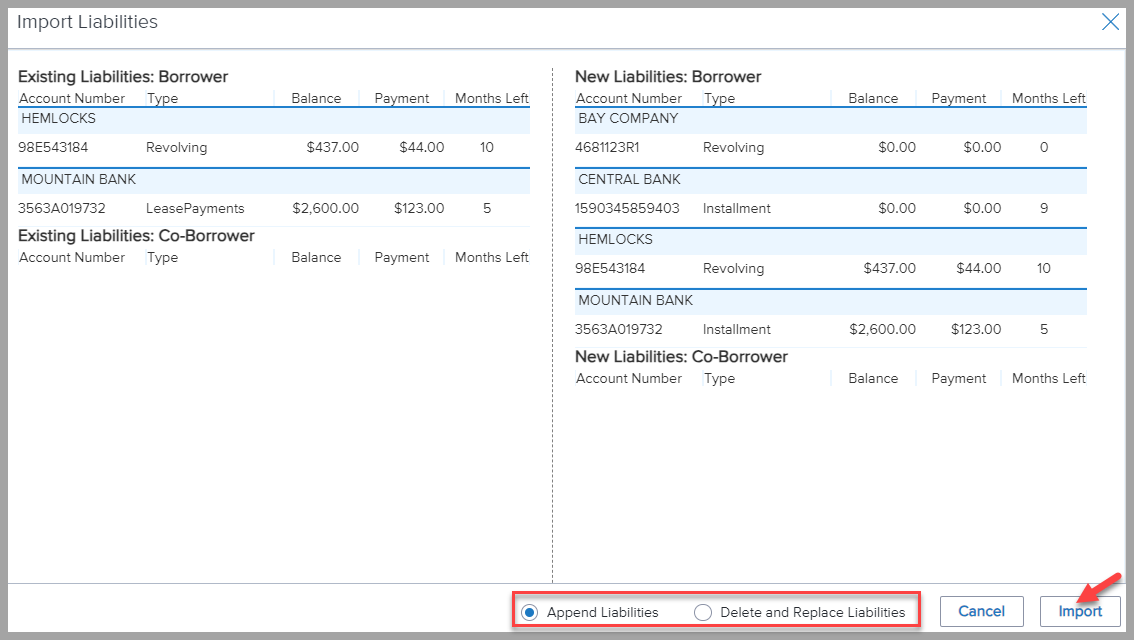Click Type header under New Liabilities: Borrower
Screen dimensions: 1134x640
click(720, 98)
